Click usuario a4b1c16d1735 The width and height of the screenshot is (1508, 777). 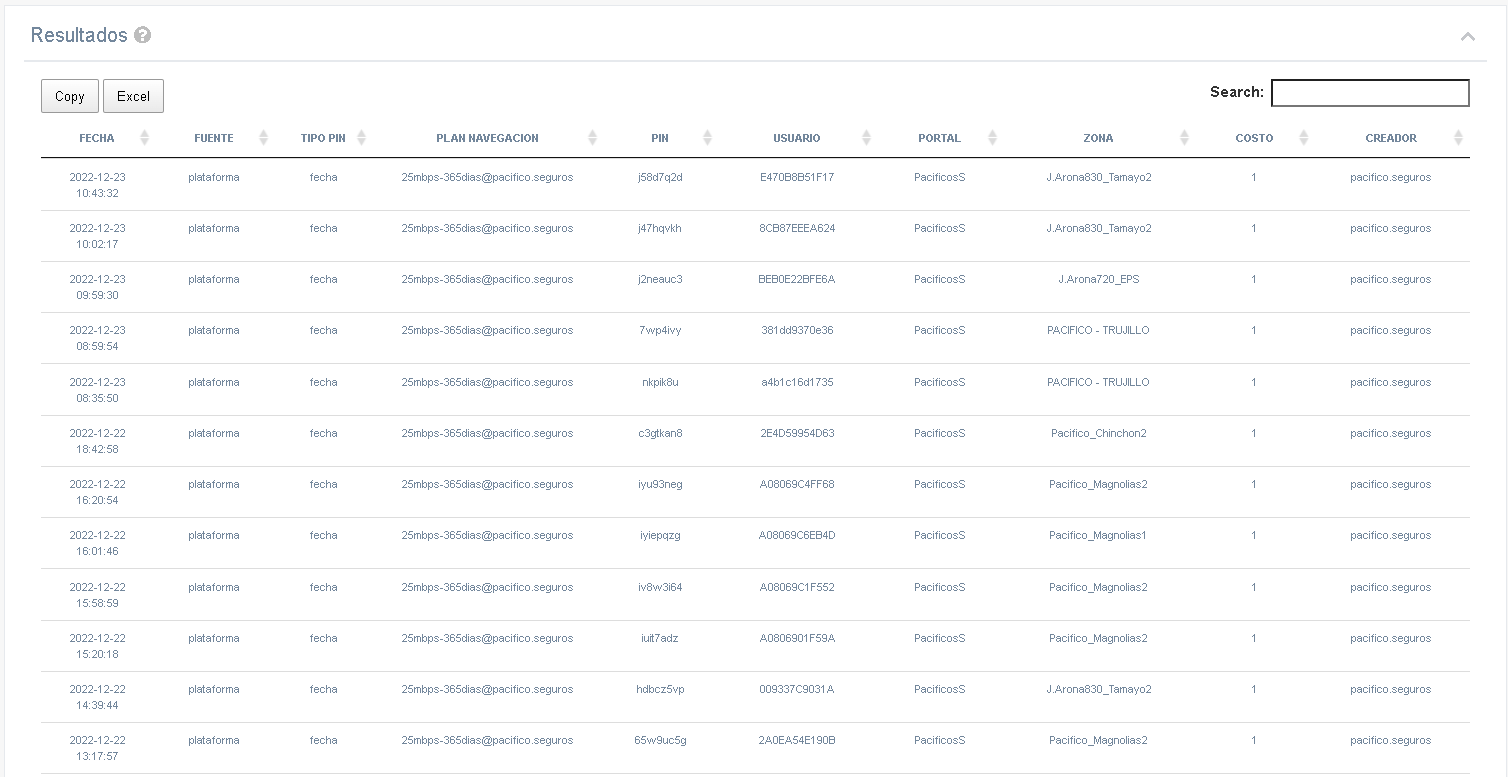(797, 382)
